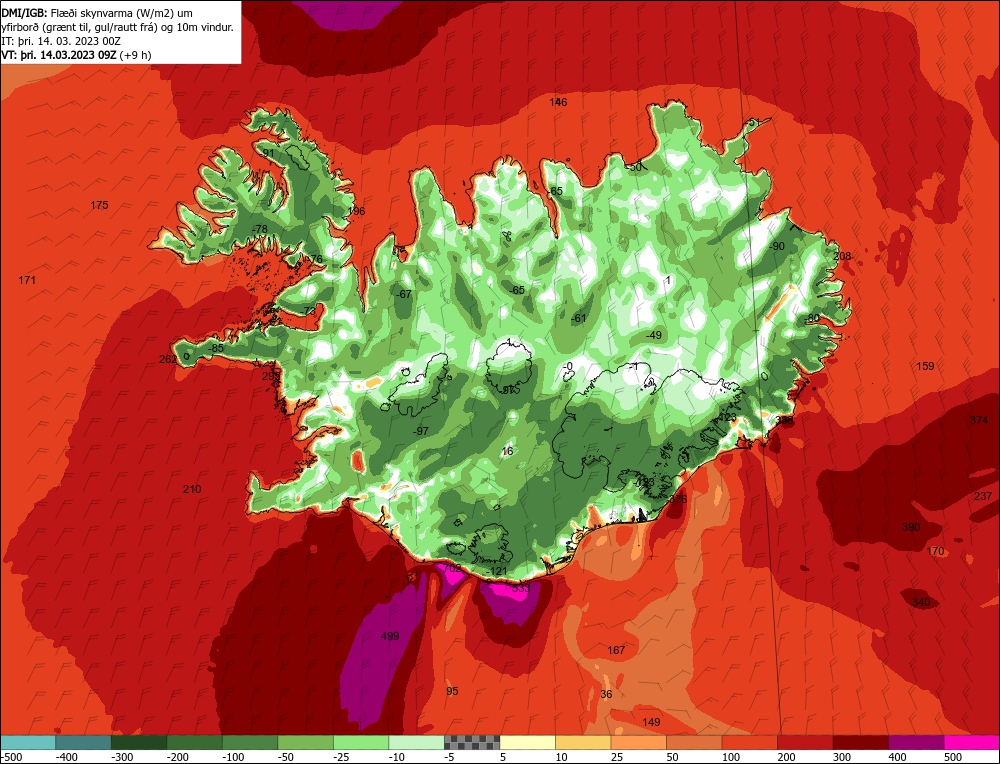Click the value -78 on the Westfjords
This screenshot has height=764, width=1000.
click(x=259, y=229)
